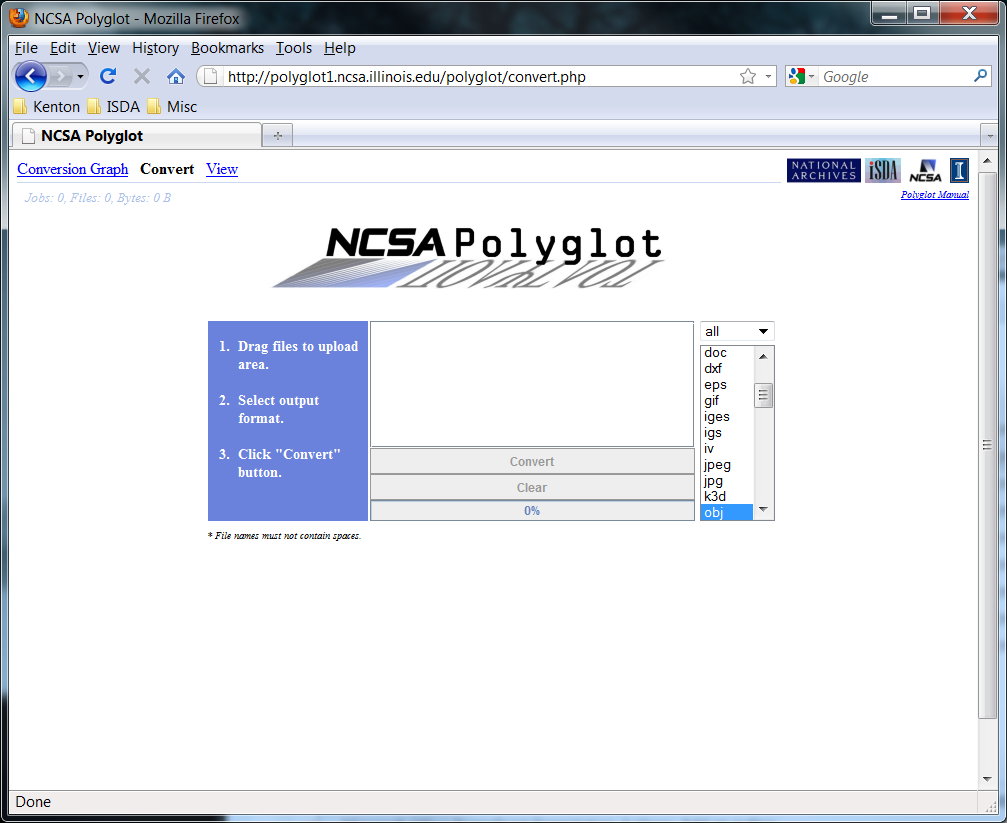The image size is (1007, 823).
Task: Maximize the Firefox window
Action: point(922,13)
